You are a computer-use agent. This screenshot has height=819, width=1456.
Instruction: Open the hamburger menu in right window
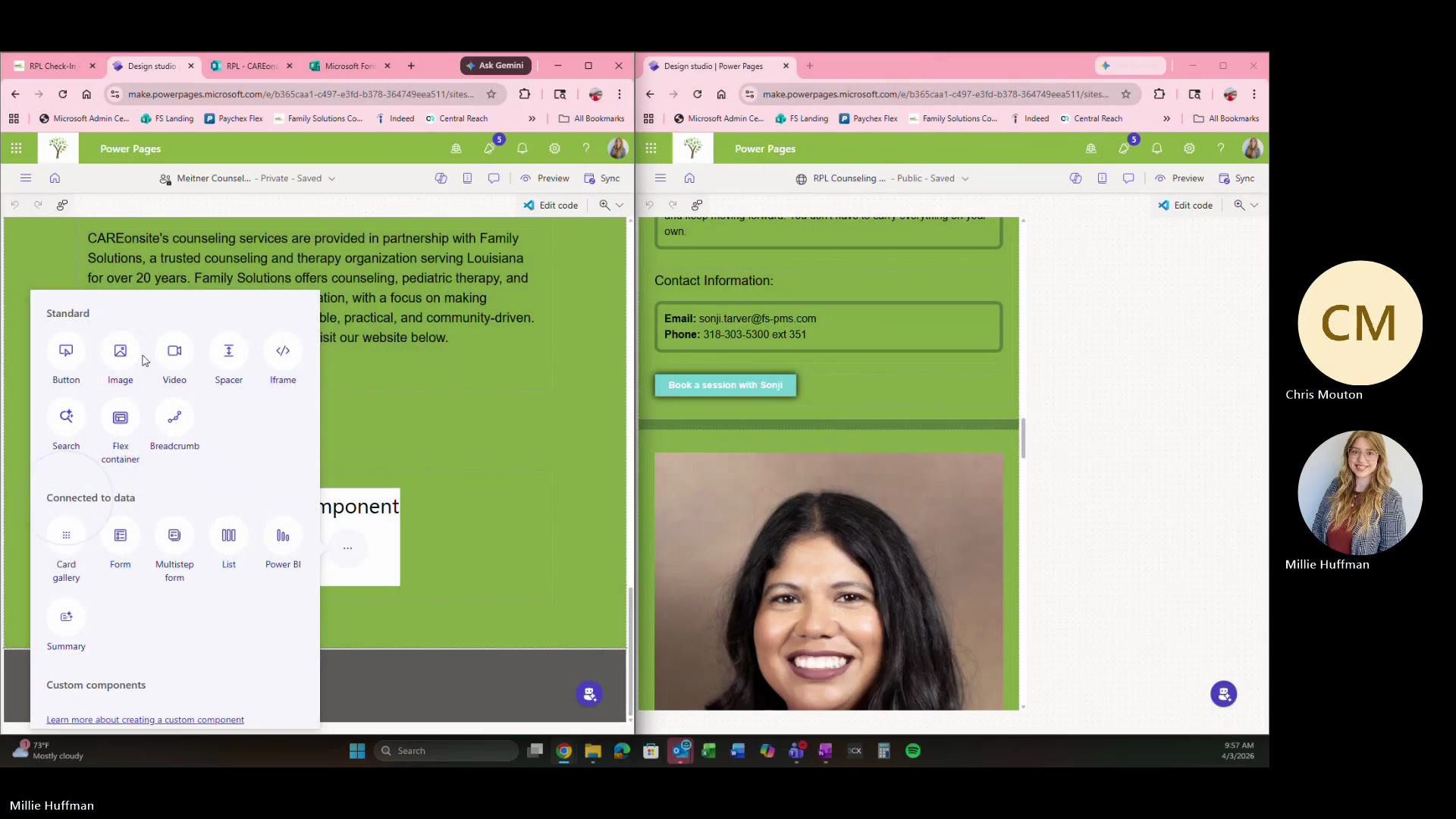pos(661,178)
